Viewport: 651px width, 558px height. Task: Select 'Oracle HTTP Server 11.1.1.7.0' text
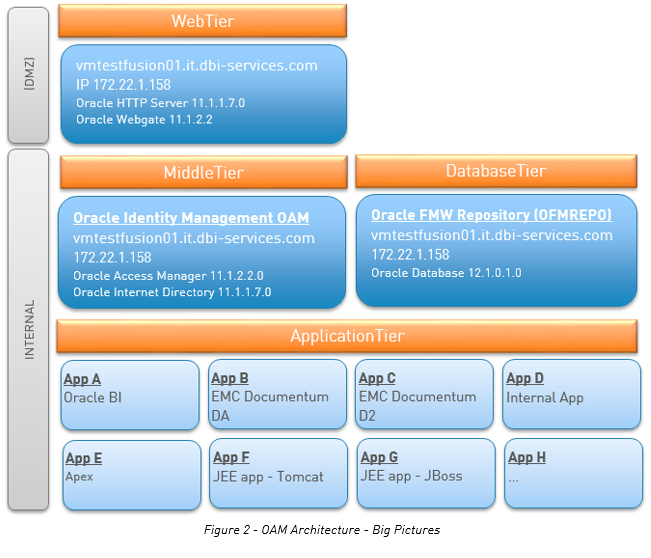160,103
